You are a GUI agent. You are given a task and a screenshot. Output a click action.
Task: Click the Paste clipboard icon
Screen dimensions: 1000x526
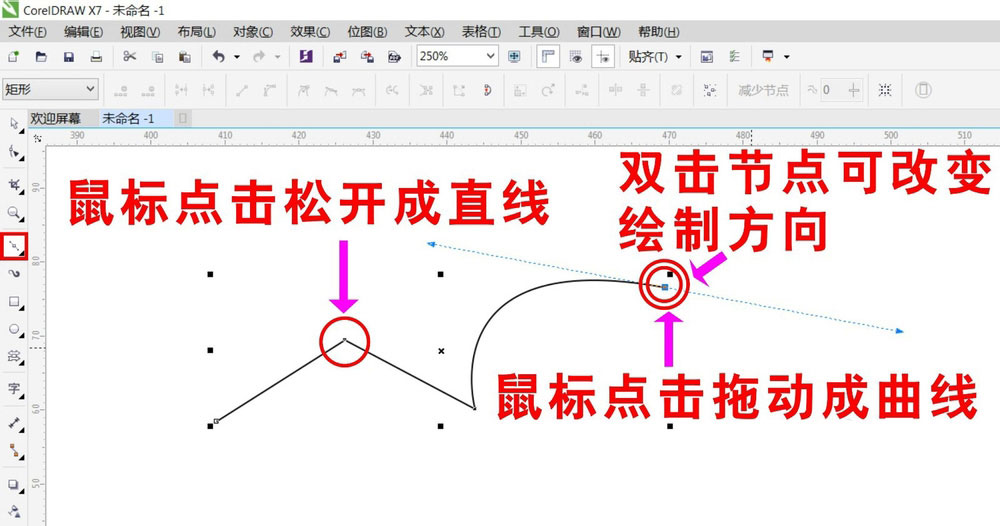coord(184,57)
